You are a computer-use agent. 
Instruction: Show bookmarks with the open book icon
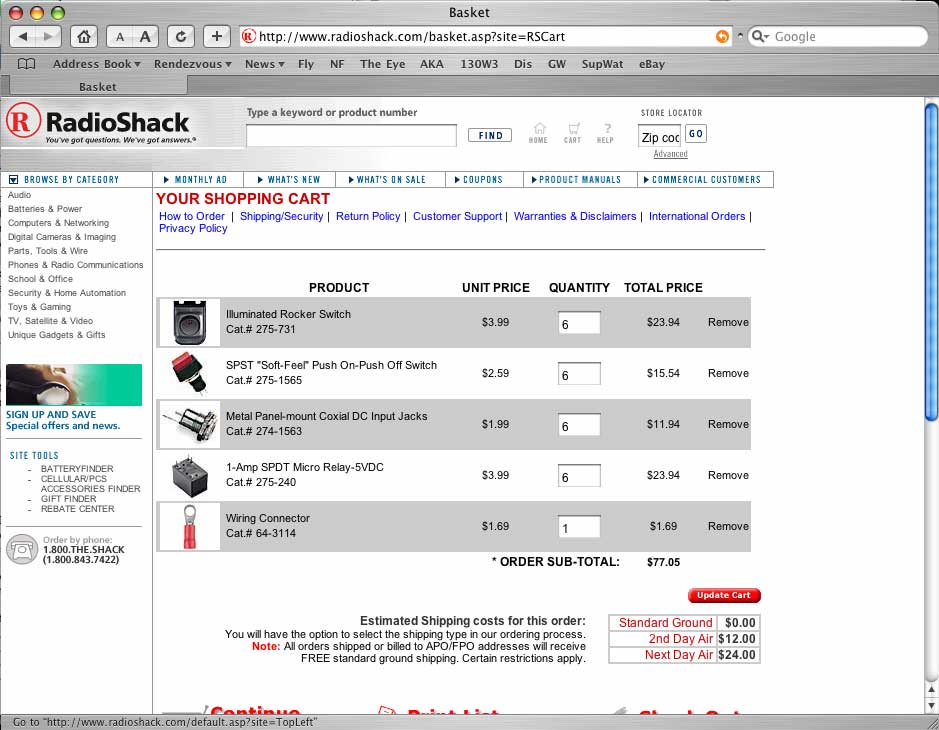coord(26,64)
